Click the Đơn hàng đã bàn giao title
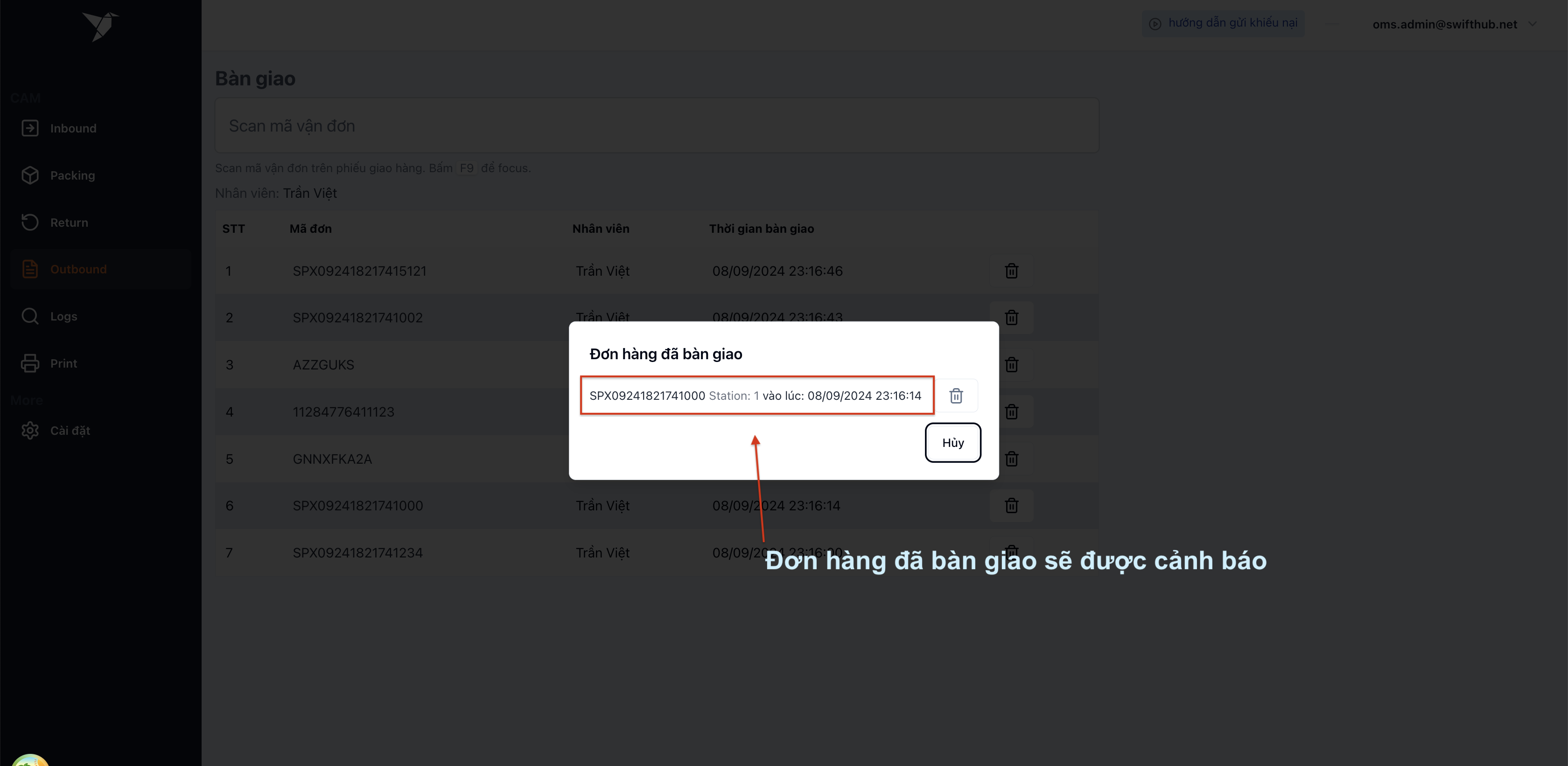The image size is (1568, 766). click(665, 354)
